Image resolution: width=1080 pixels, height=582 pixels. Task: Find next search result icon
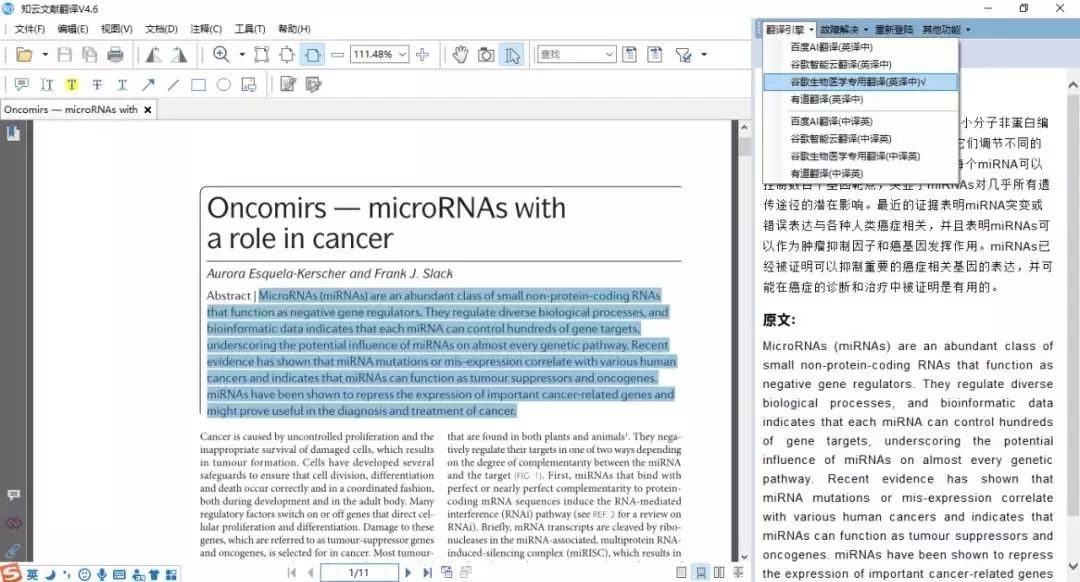pyautogui.click(x=654, y=54)
